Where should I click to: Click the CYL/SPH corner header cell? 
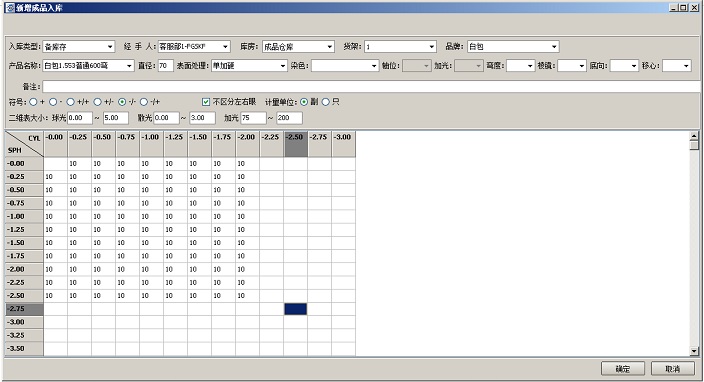pyautogui.click(x=24, y=144)
